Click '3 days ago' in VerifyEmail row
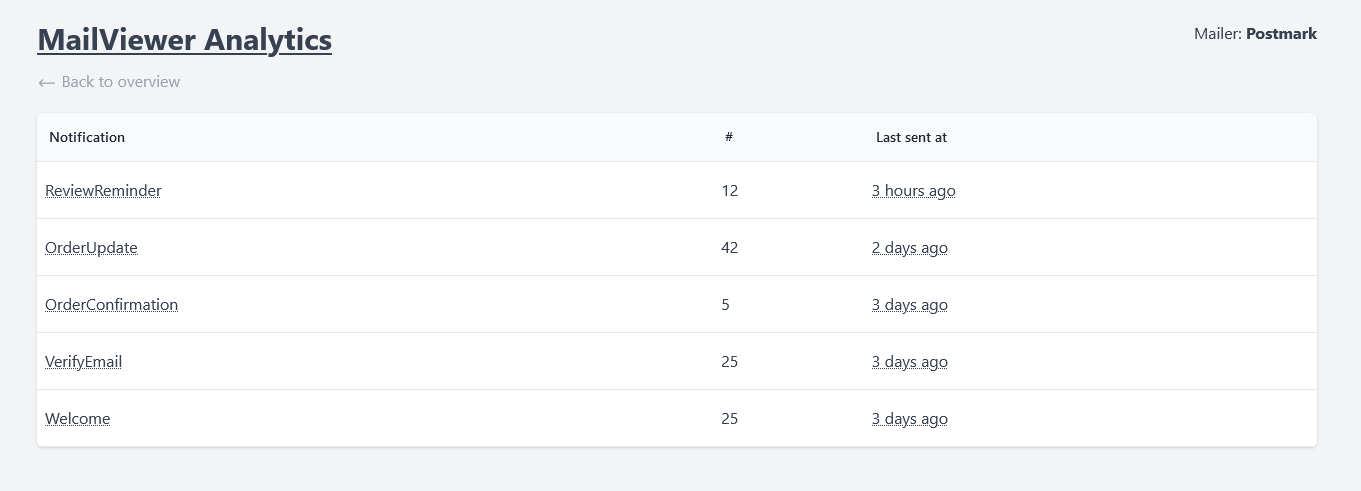Viewport: 1361px width, 491px height. [x=909, y=361]
